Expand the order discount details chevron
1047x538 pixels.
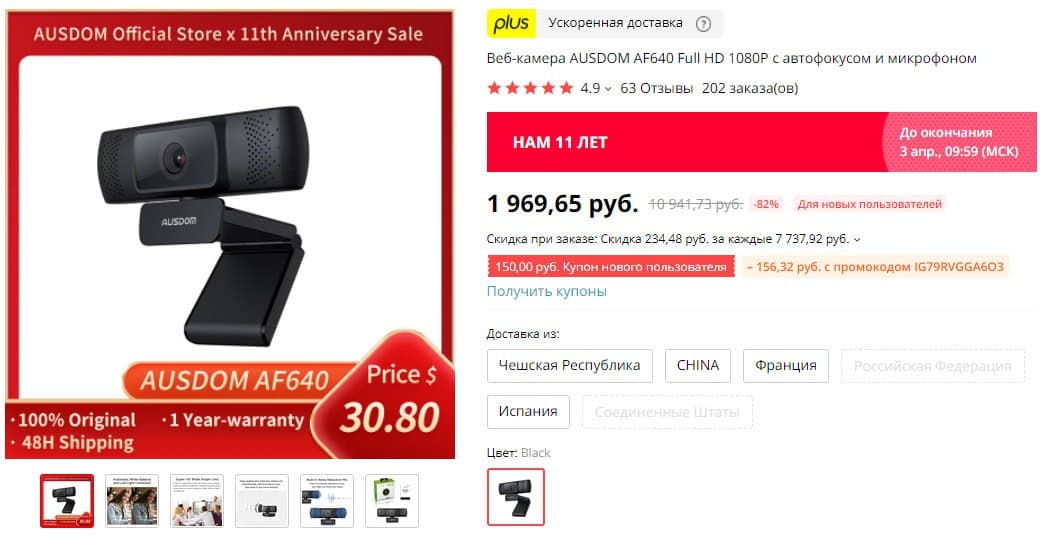pos(857,239)
